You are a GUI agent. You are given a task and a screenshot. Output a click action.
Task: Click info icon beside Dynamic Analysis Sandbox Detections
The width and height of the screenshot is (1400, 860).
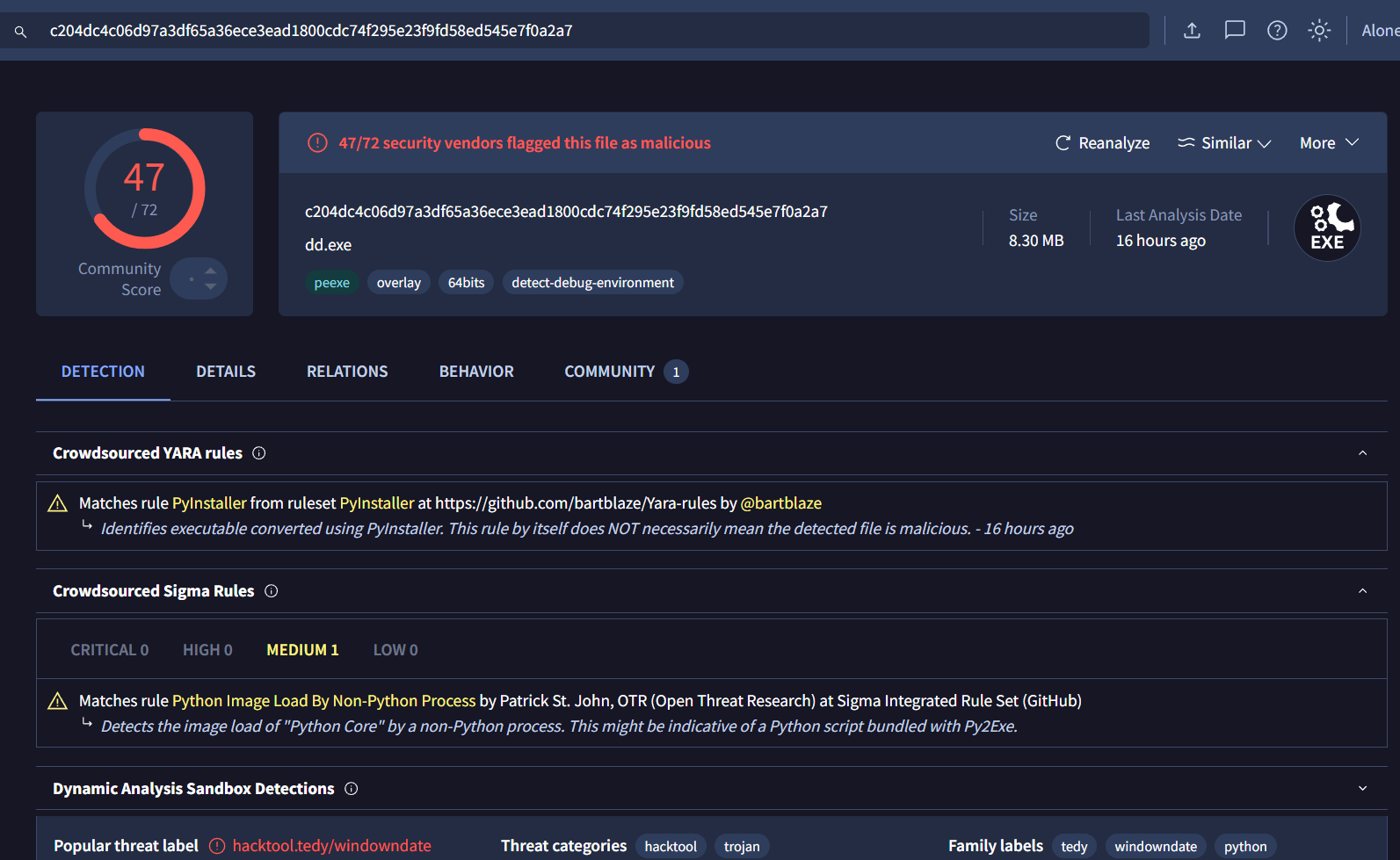(352, 789)
